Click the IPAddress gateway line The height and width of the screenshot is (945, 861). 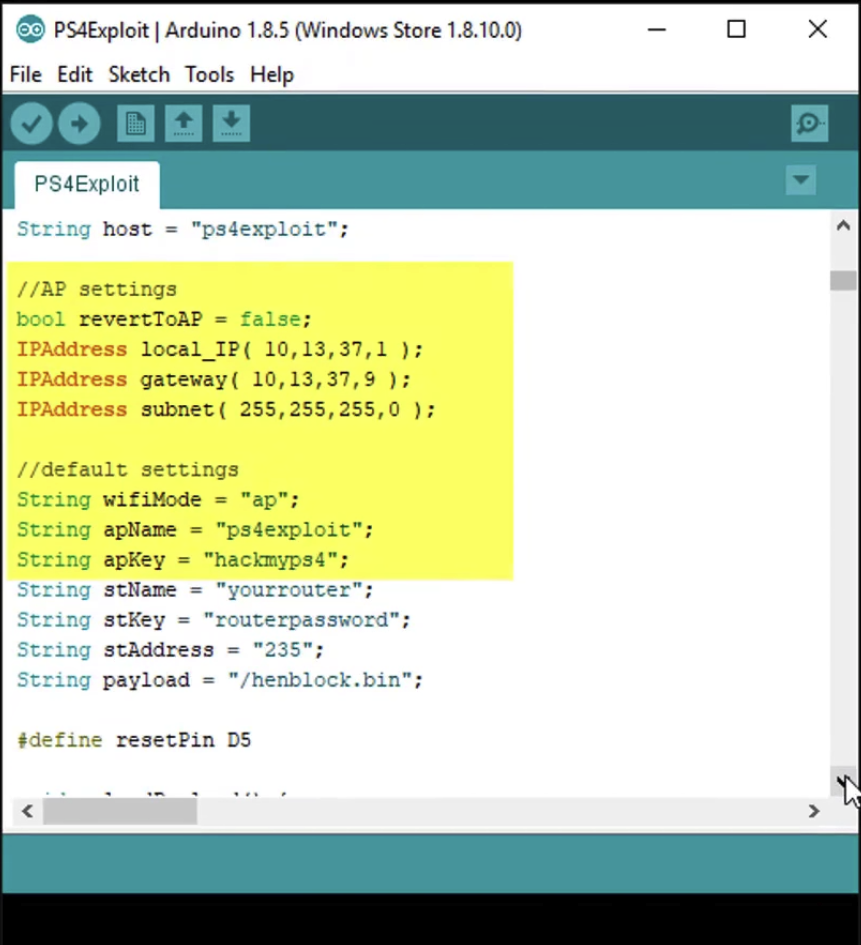(214, 380)
